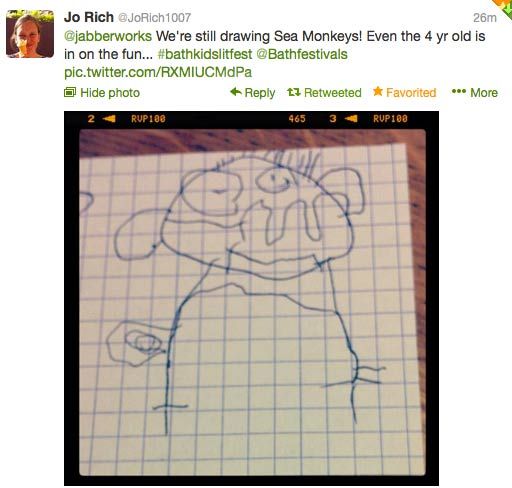Open Jo Rich's profile avatar
The height and width of the screenshot is (488, 512).
click(x=30, y=34)
